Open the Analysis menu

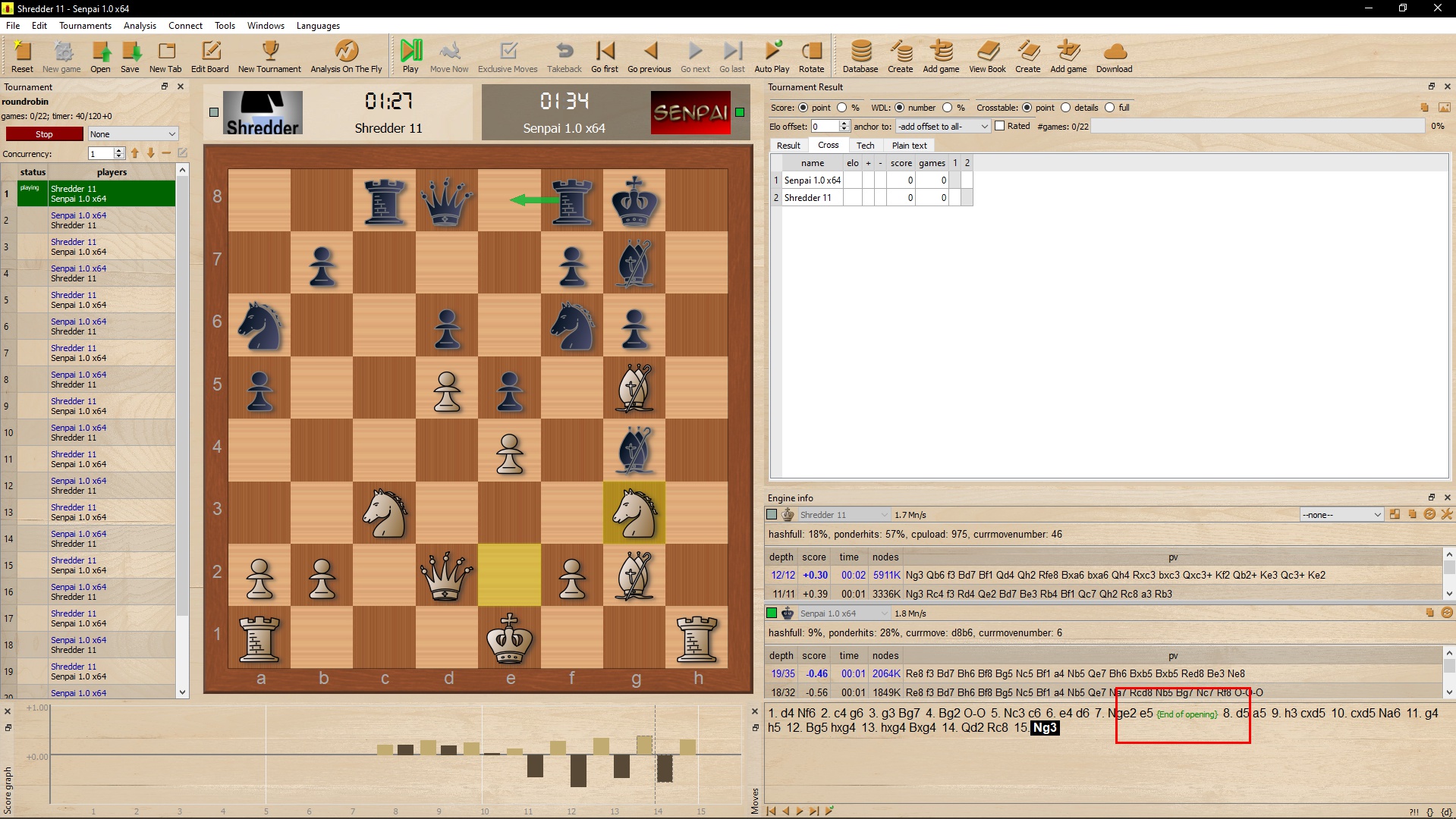point(140,26)
